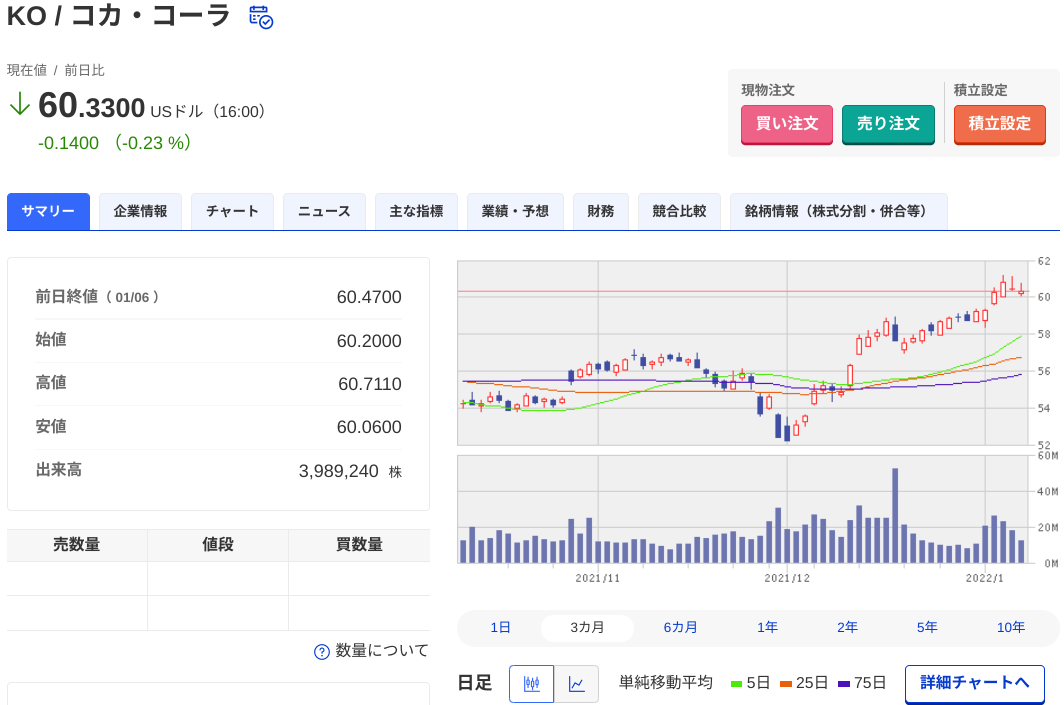Viewport: 1064px width, 705px height.
Task: Click the orange 25日 moving average swatch
Action: [786, 684]
